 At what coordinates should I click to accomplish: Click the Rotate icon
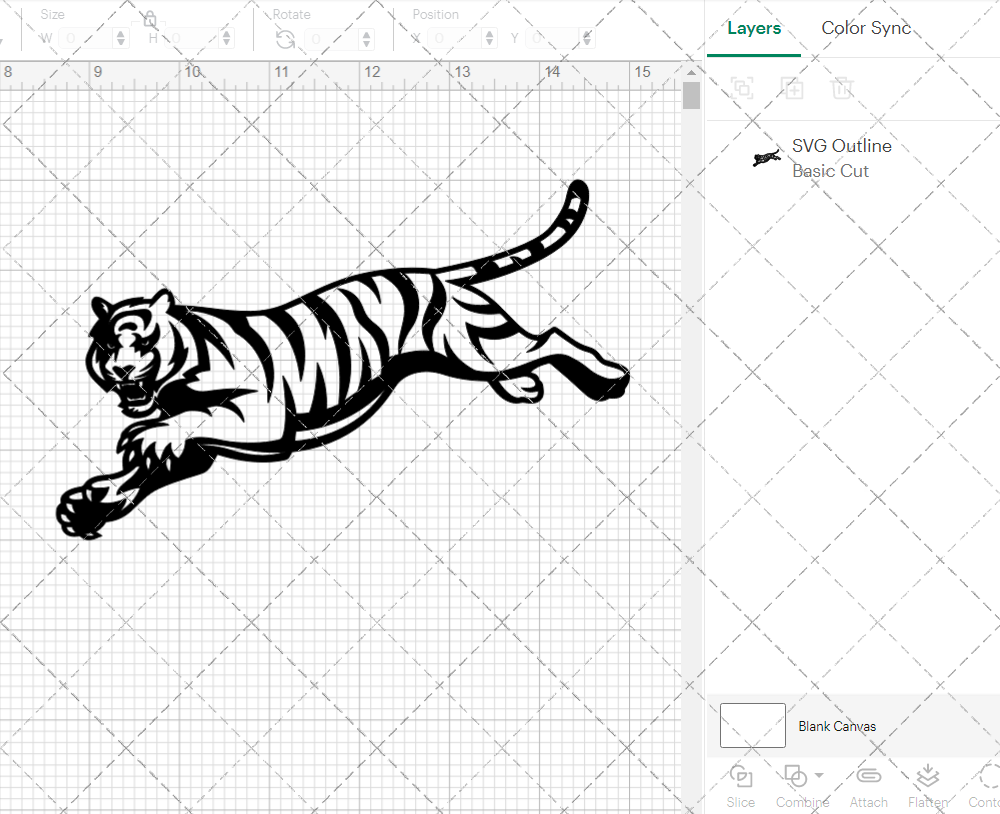coord(285,40)
